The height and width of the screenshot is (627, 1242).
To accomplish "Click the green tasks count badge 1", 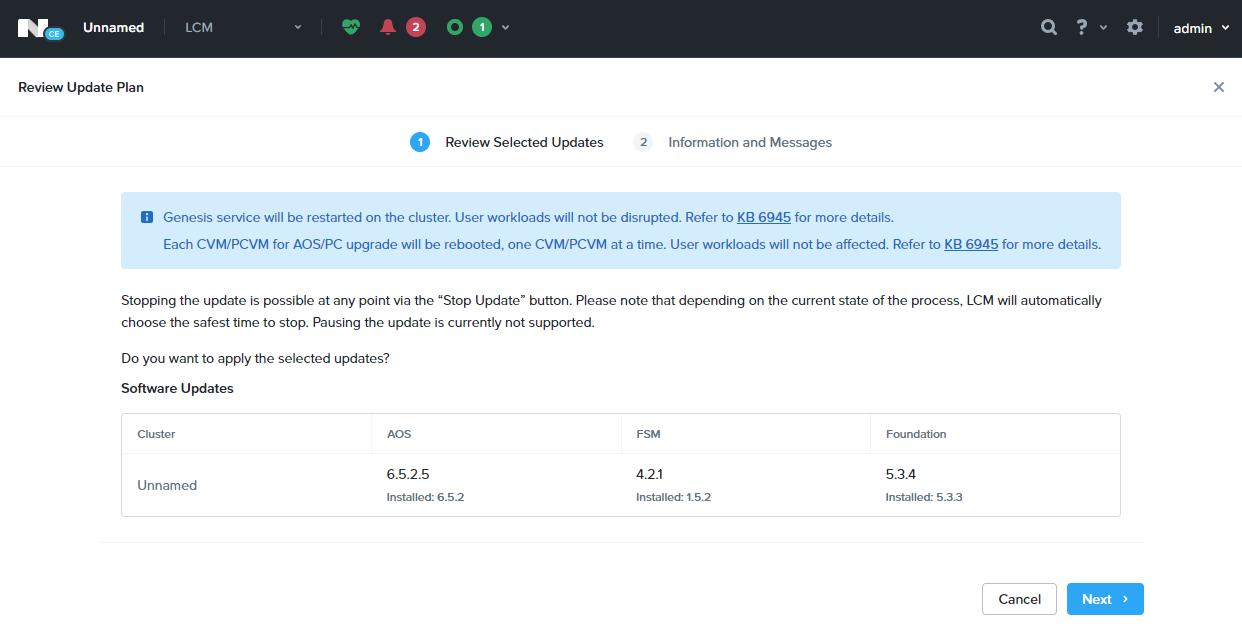I will click(x=482, y=27).
